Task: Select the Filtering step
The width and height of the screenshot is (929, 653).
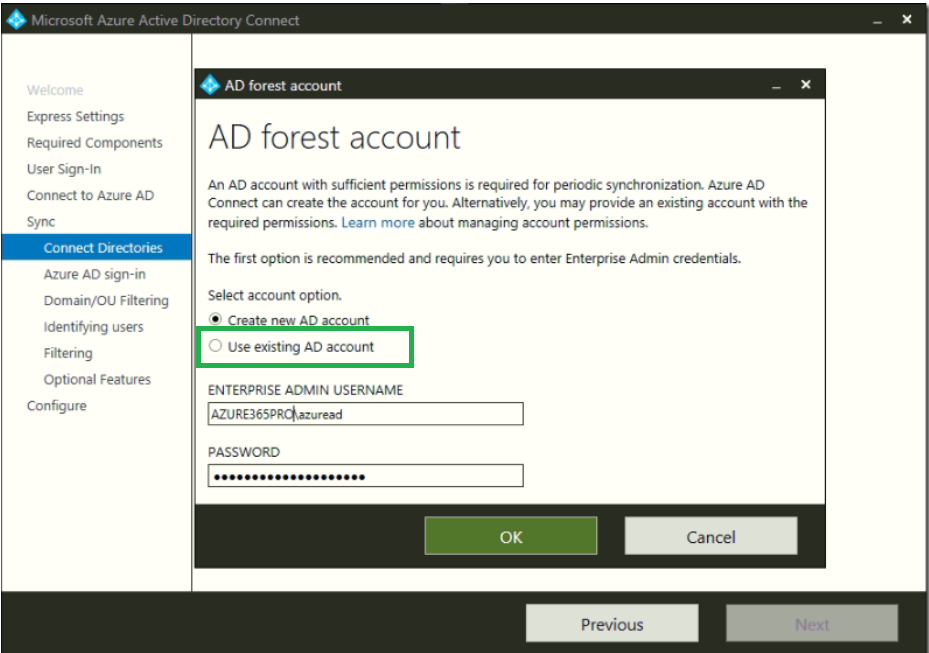Action: point(68,353)
